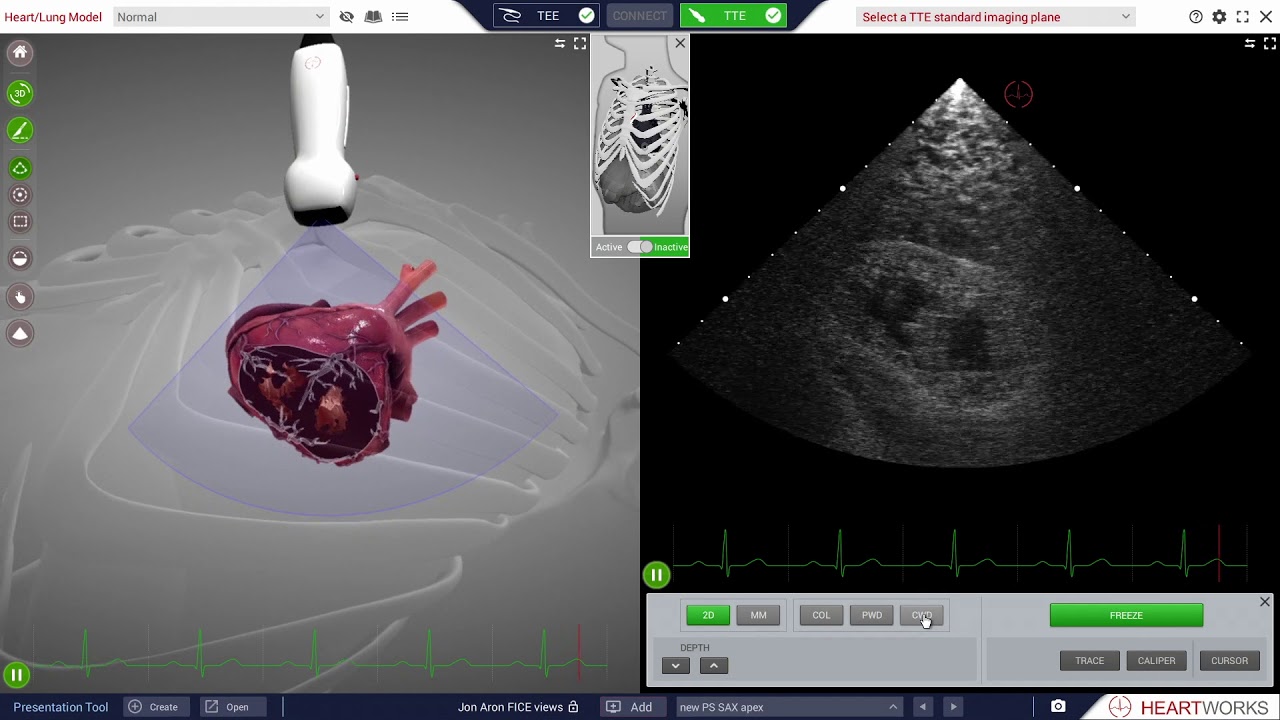This screenshot has height=720, width=1280.
Task: Enable CWD continuous wave Doppler
Action: coord(922,615)
